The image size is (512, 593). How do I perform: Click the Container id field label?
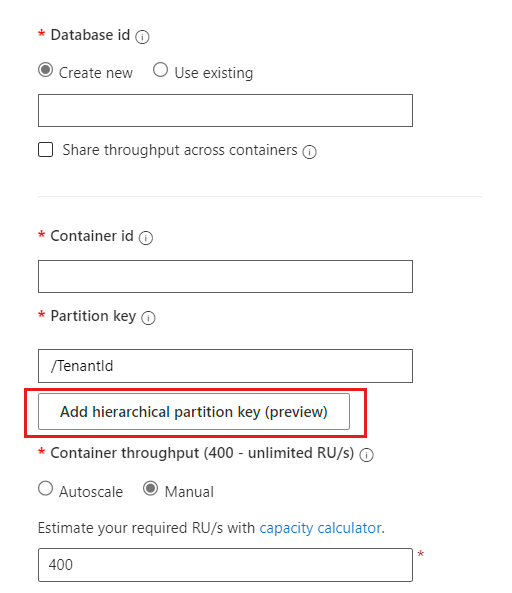[92, 236]
